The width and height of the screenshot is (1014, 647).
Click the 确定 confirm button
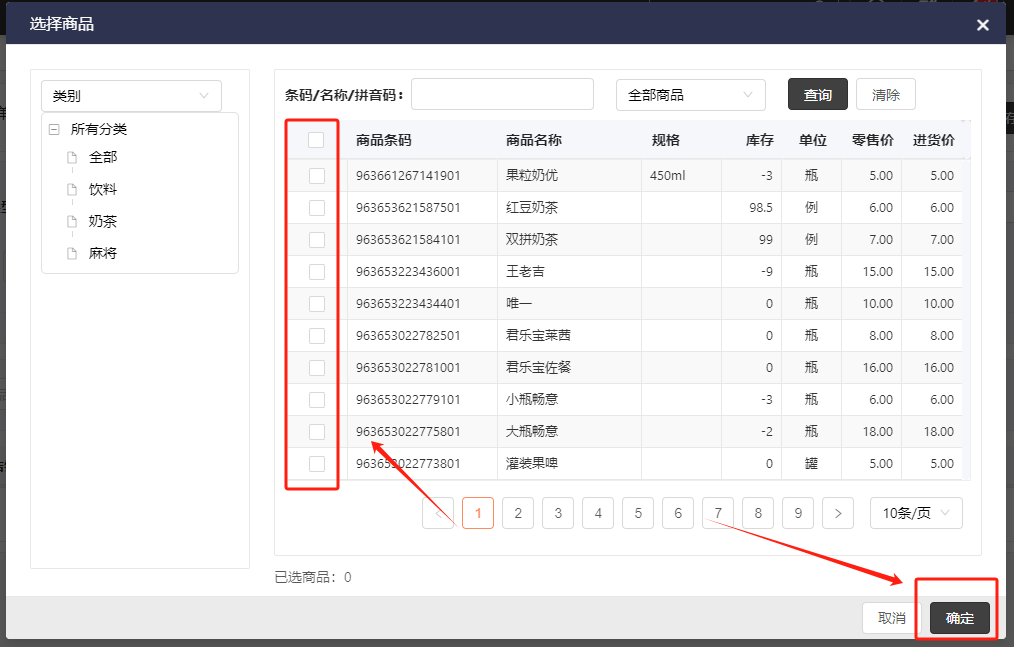(x=959, y=618)
